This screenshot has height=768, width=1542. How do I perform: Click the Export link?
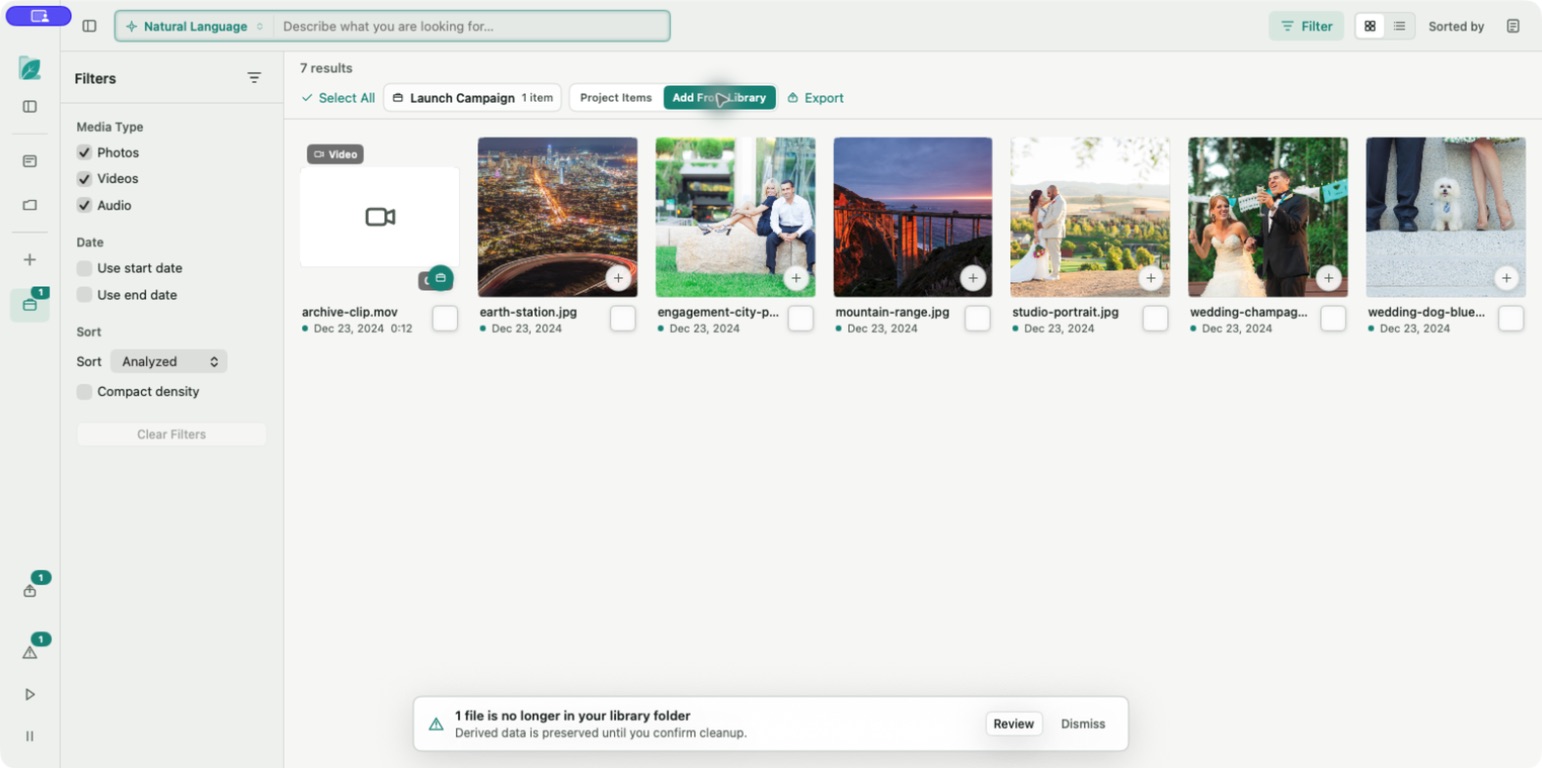click(x=816, y=98)
